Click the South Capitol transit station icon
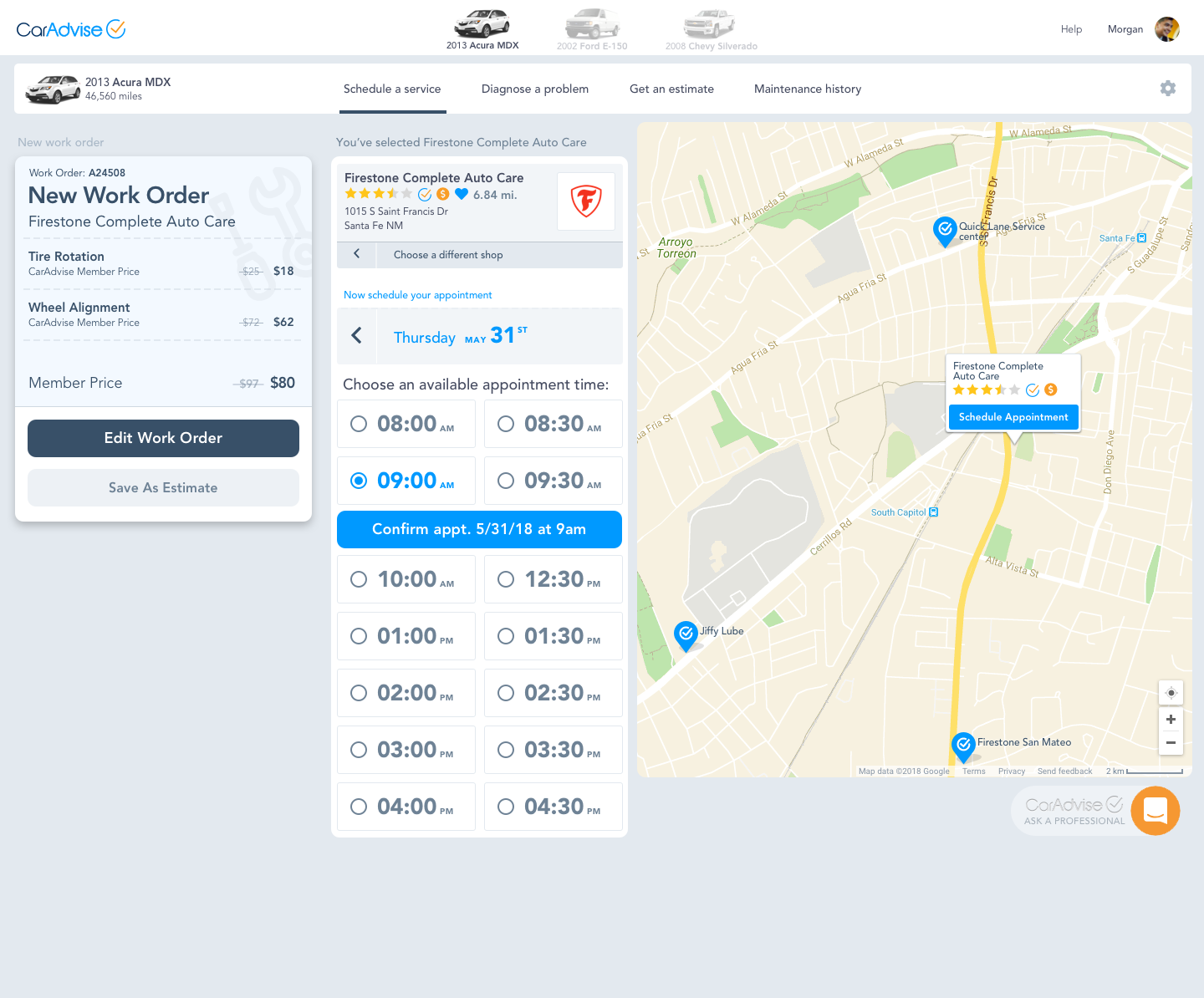The height and width of the screenshot is (998, 1204). pos(934,512)
